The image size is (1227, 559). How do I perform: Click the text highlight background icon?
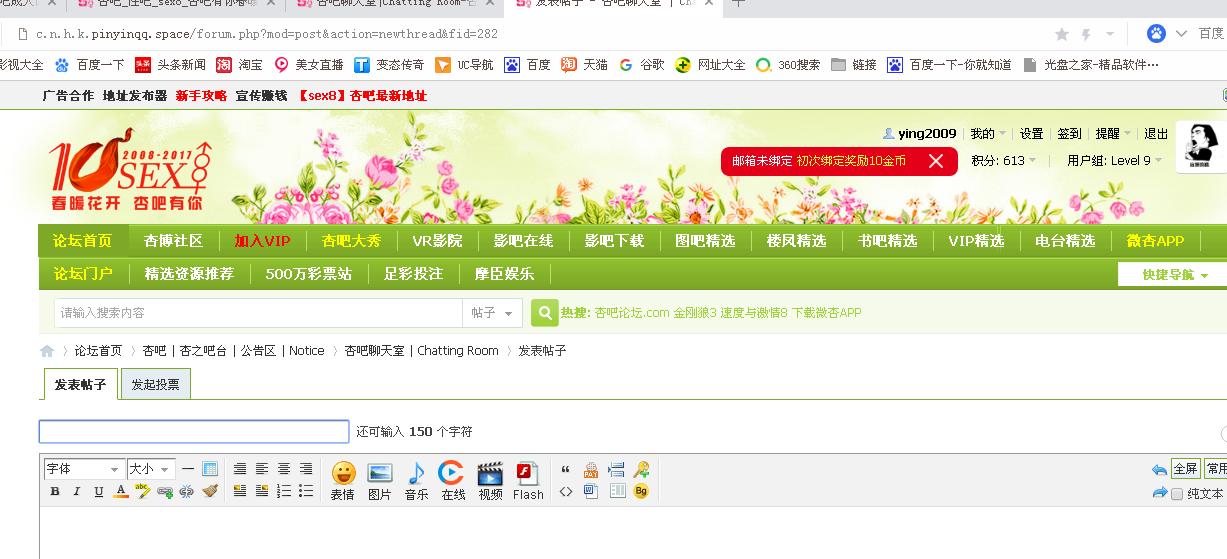click(x=143, y=491)
